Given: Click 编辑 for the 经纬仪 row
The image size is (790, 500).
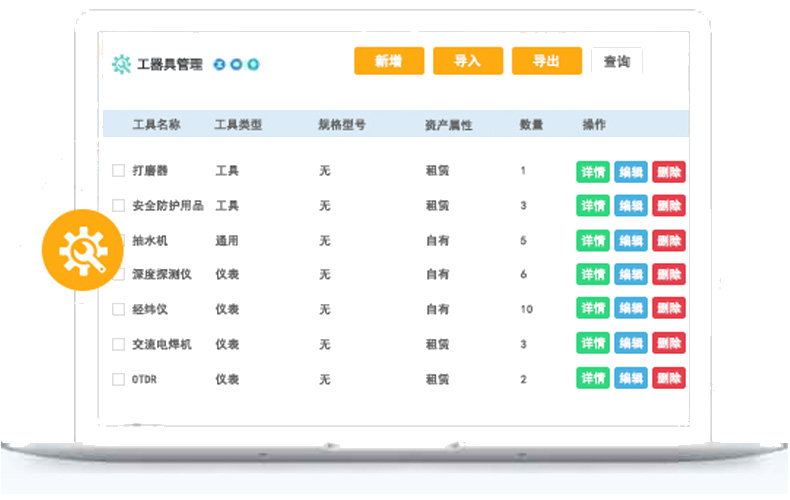Looking at the screenshot, I should click(x=631, y=308).
